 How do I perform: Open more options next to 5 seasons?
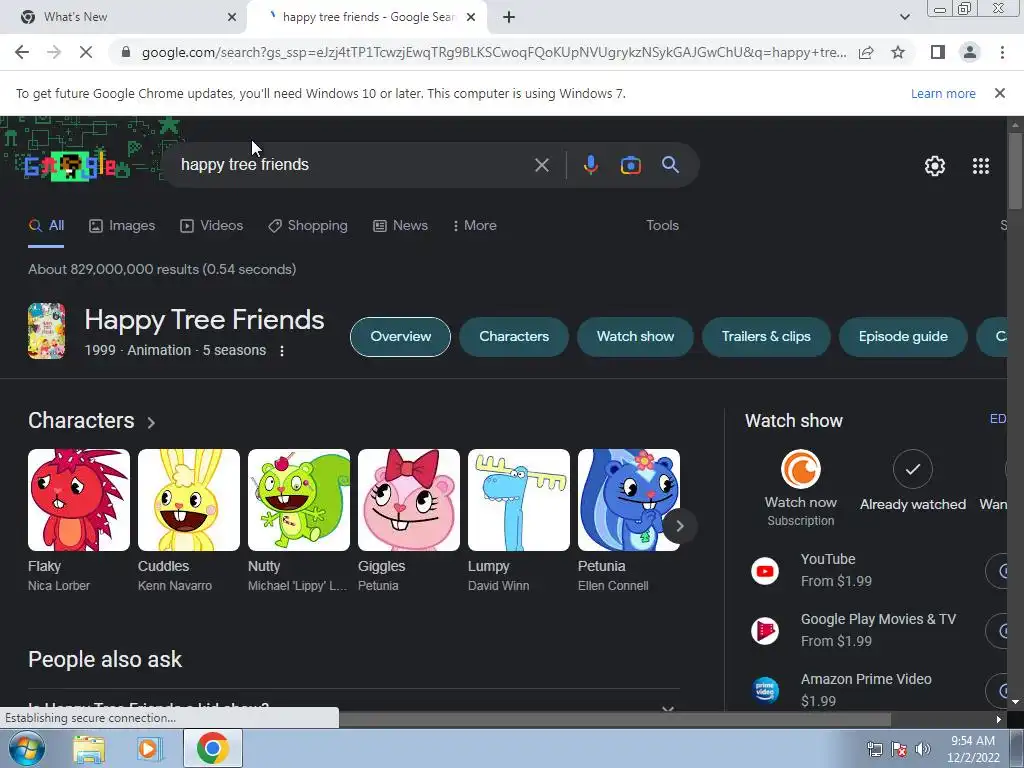[x=281, y=351]
